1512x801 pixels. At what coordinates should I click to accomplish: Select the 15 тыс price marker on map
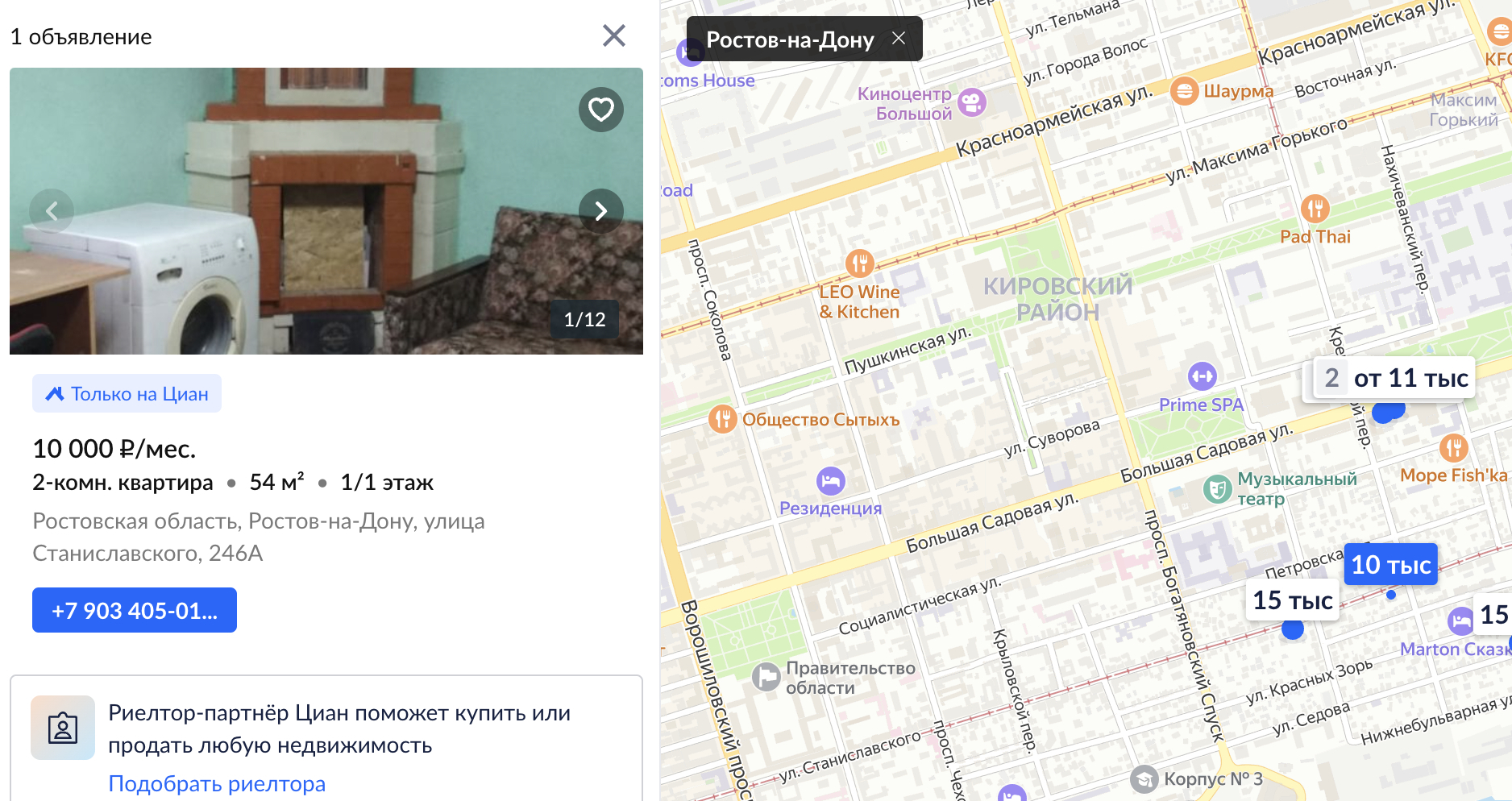coord(1293,600)
